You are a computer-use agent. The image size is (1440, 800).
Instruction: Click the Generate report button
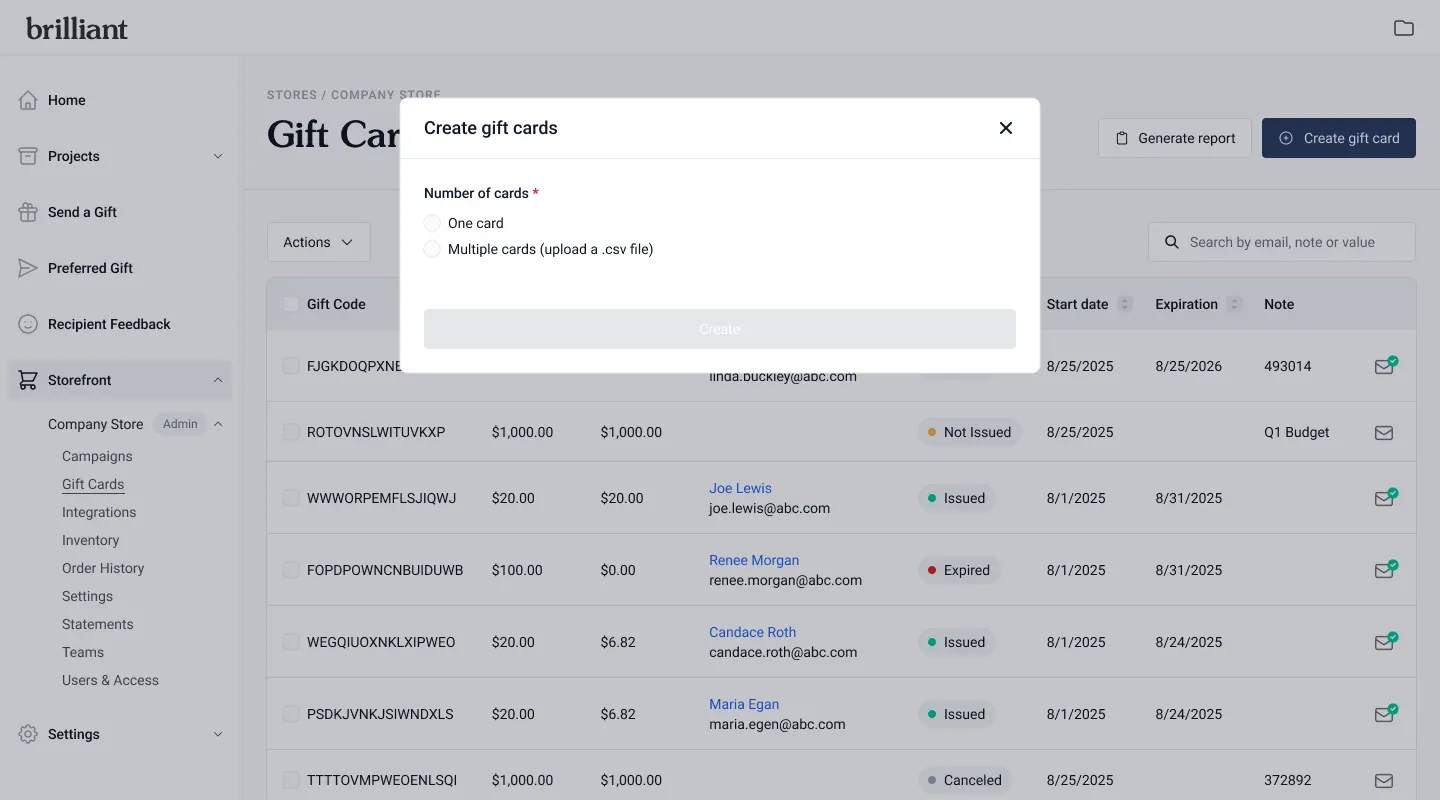[1175, 138]
